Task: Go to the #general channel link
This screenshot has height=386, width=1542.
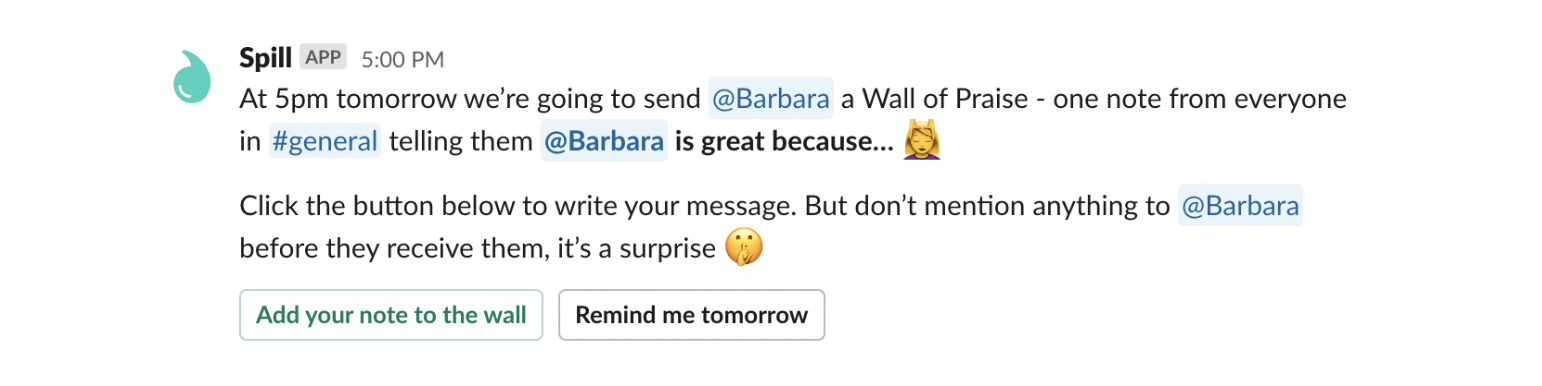Action: (324, 141)
